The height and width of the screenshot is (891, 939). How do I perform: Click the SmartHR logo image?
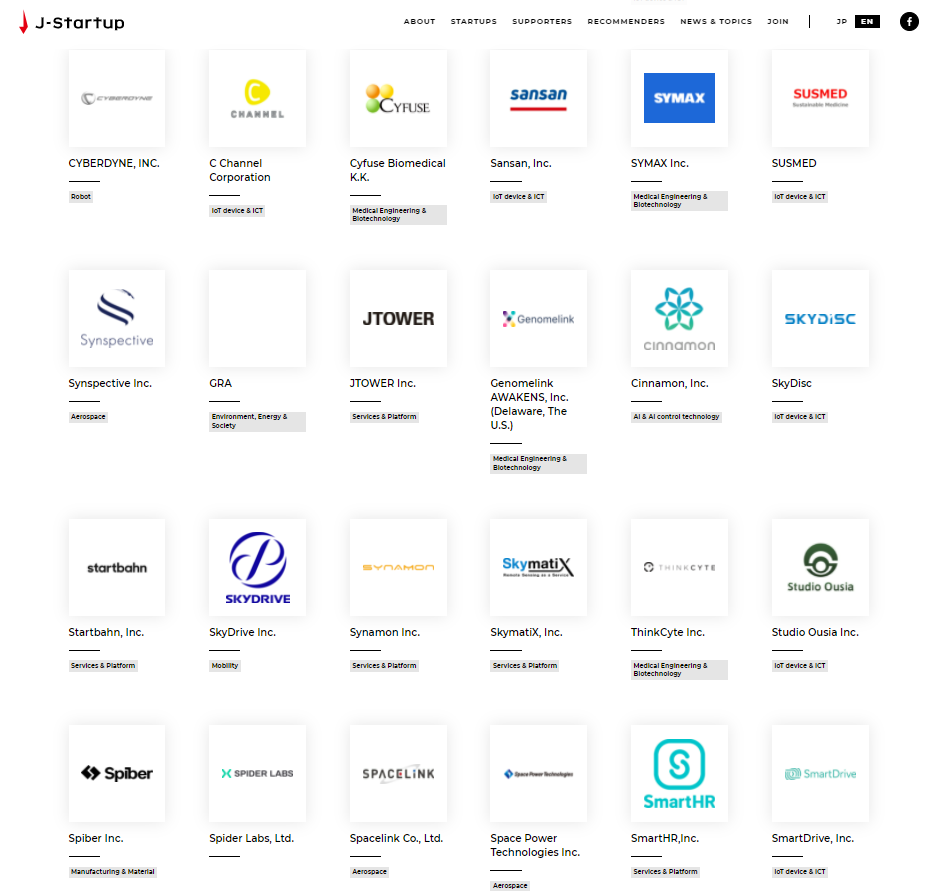[x=679, y=774]
